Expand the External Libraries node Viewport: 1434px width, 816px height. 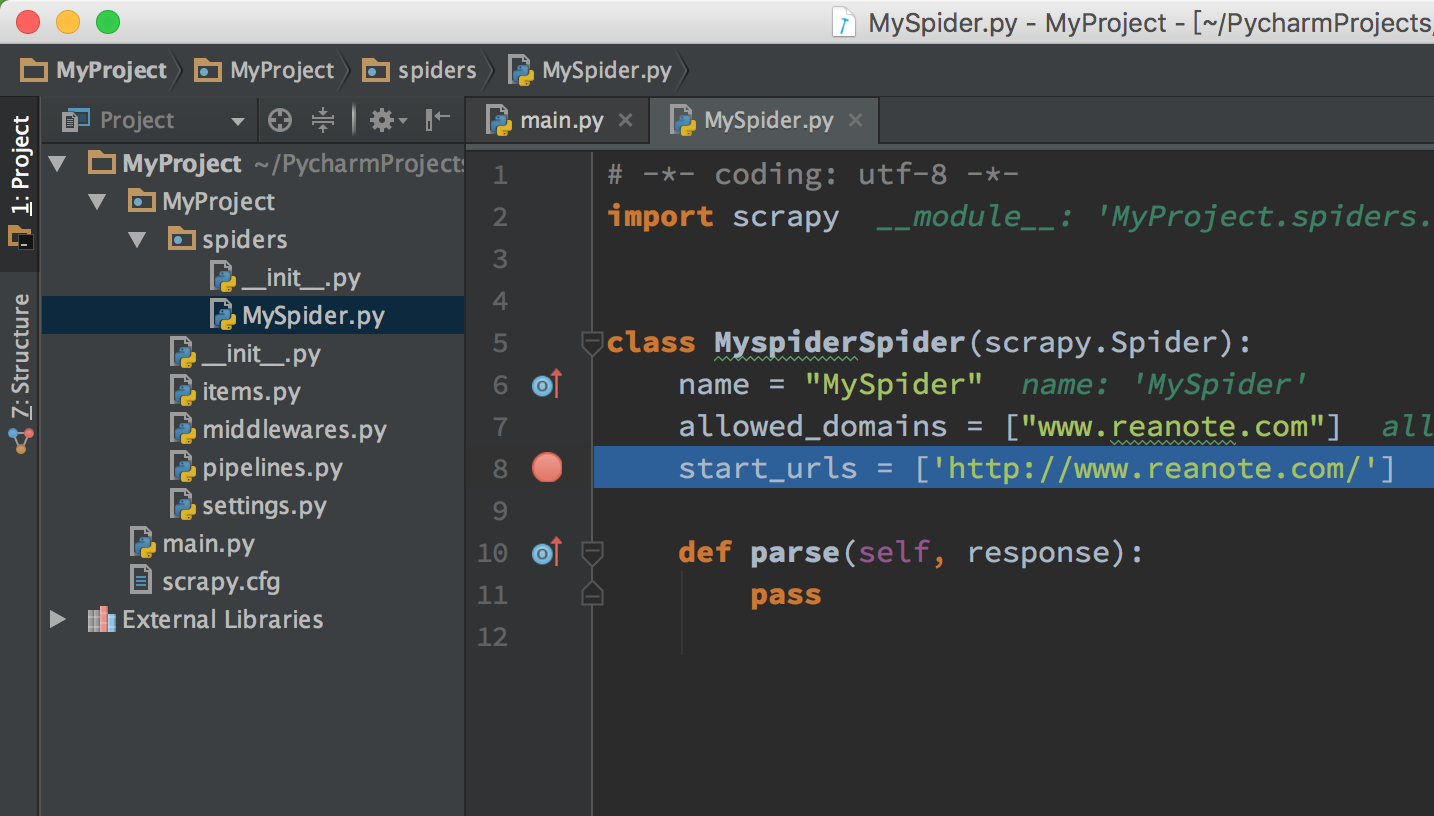pos(58,619)
